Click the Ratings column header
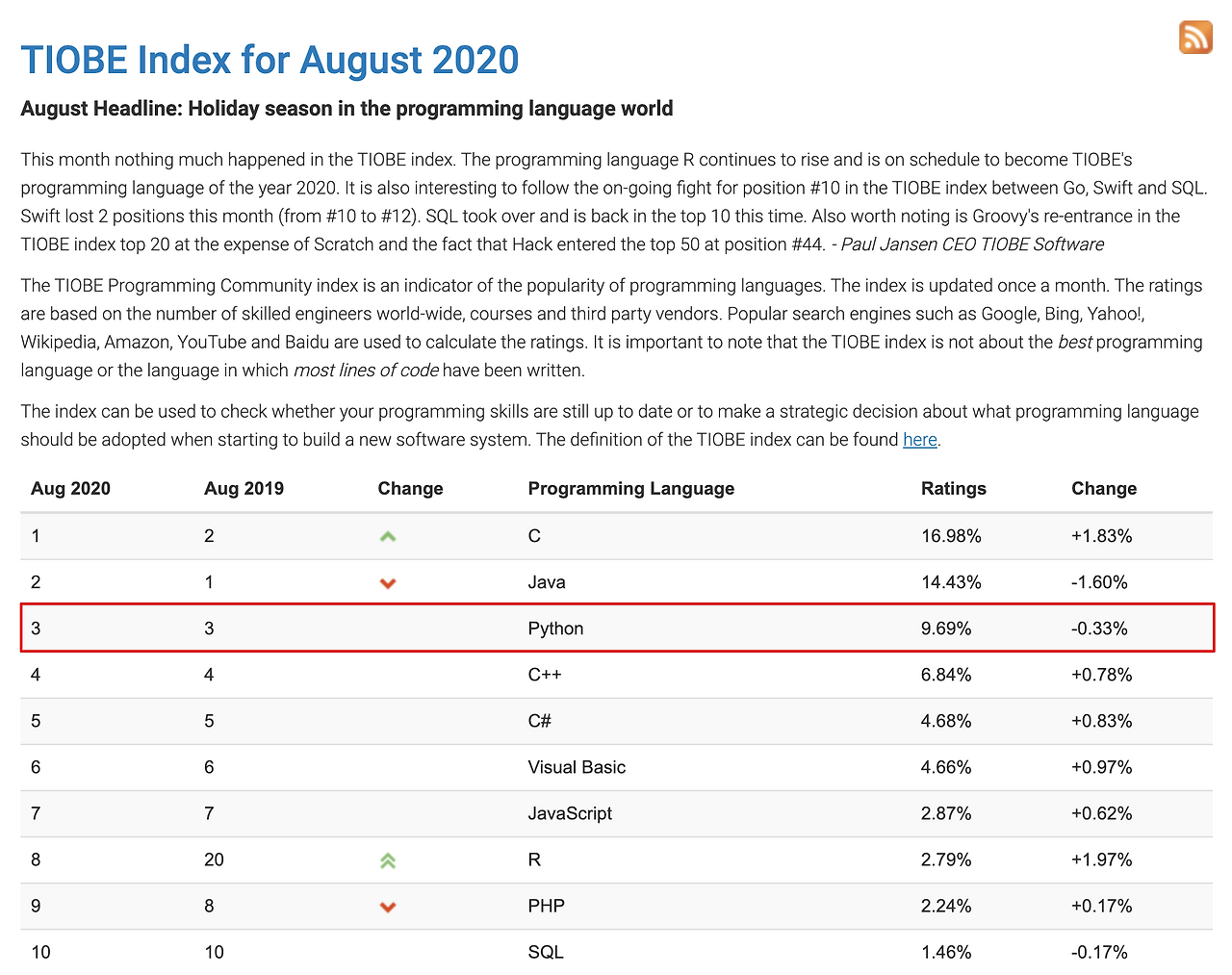This screenshot has height=975, width=1232. click(x=954, y=488)
